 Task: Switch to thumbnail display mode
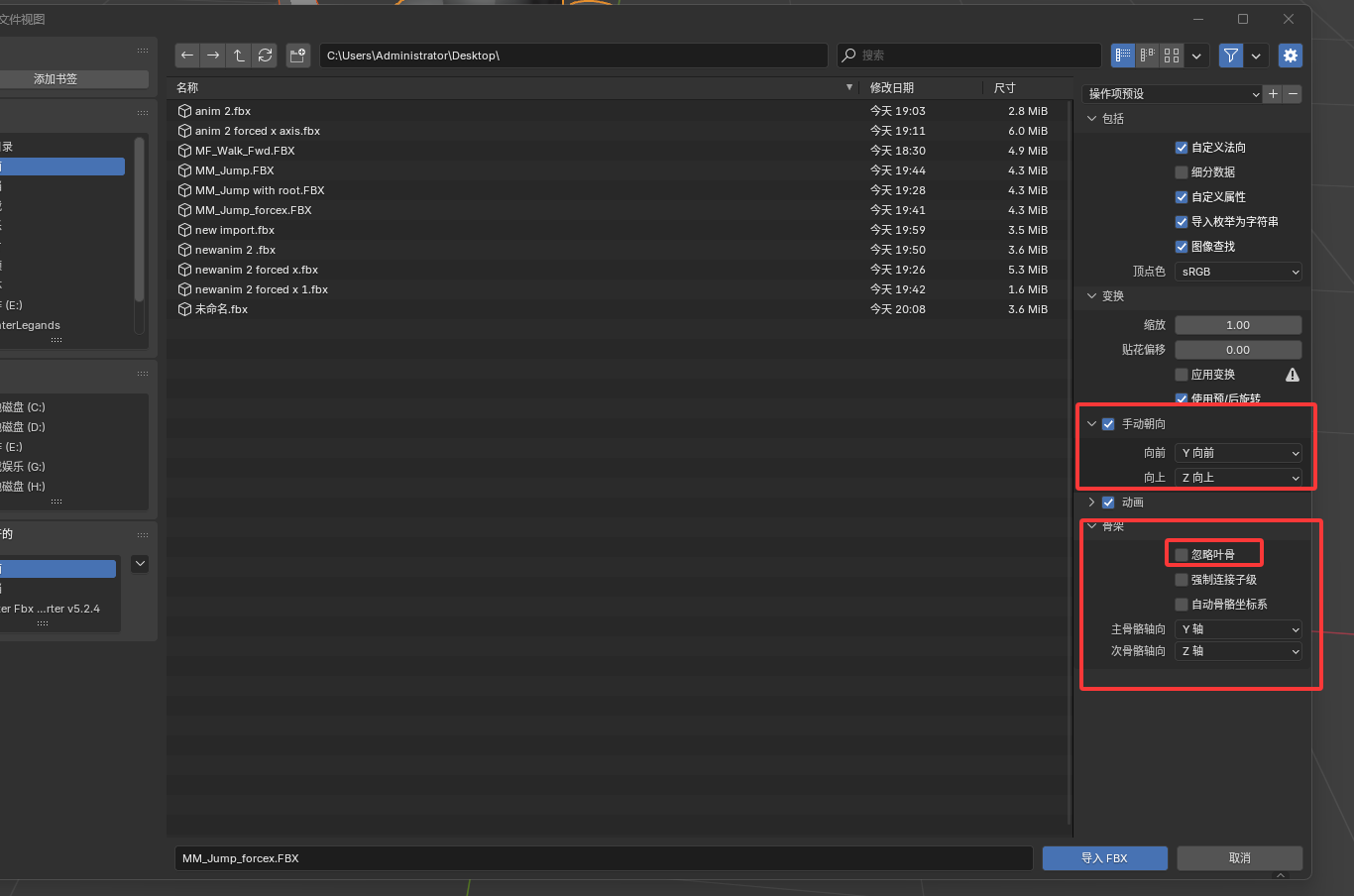pyautogui.click(x=1172, y=56)
